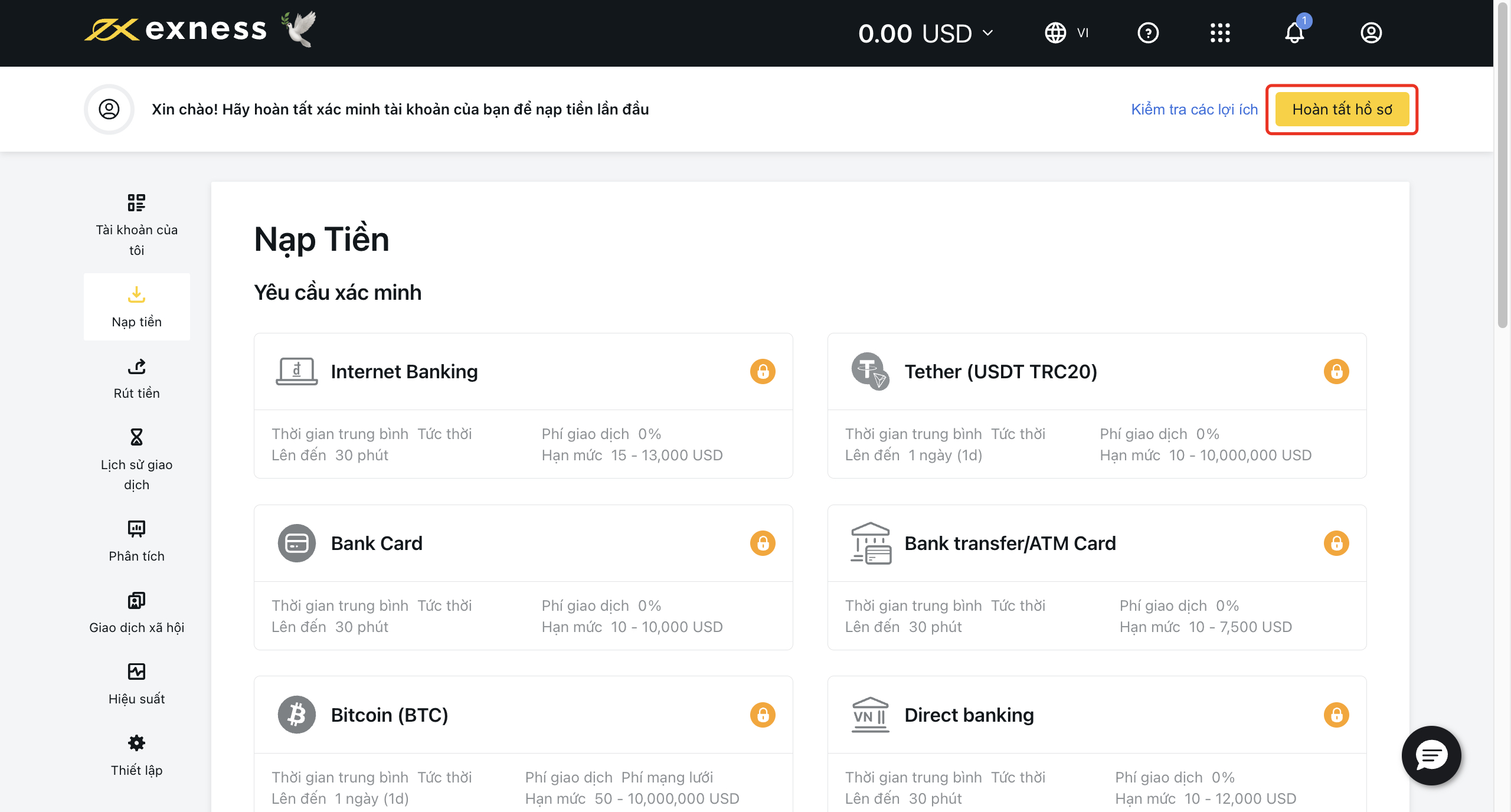Open the help question mark icon
The height and width of the screenshot is (812, 1511).
(1148, 32)
